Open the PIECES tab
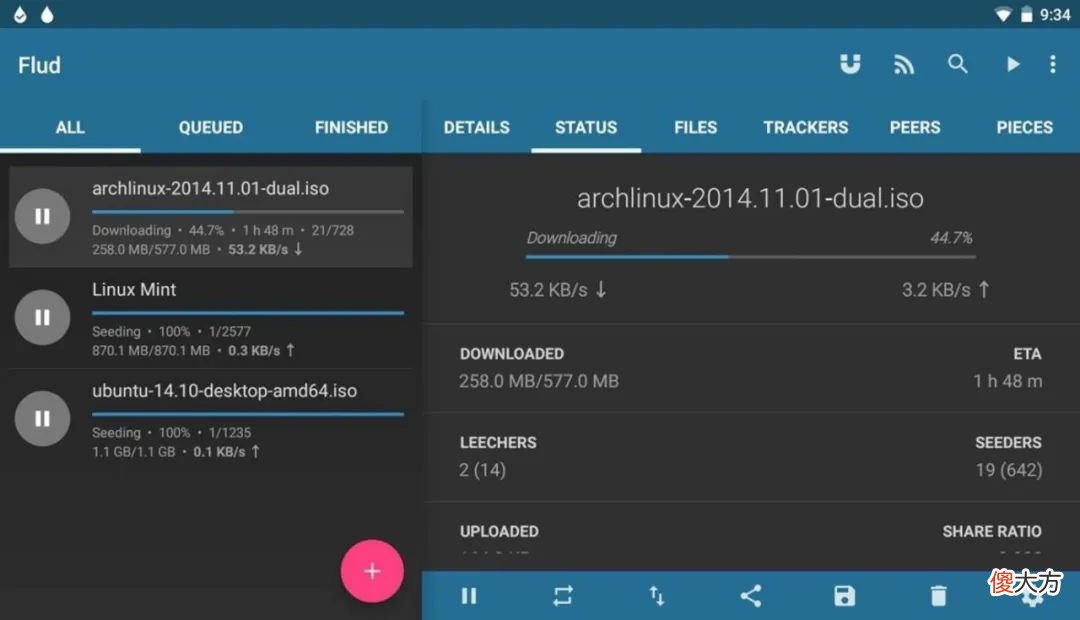 (1024, 127)
